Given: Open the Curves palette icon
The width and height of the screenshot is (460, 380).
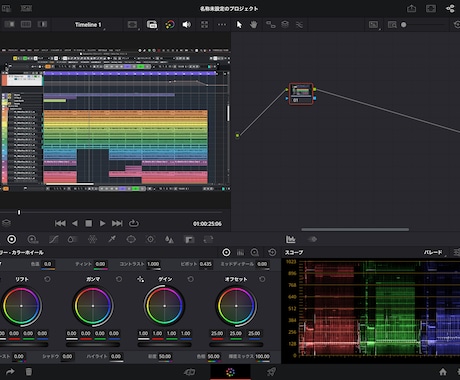Looking at the screenshot, I should tap(53, 239).
